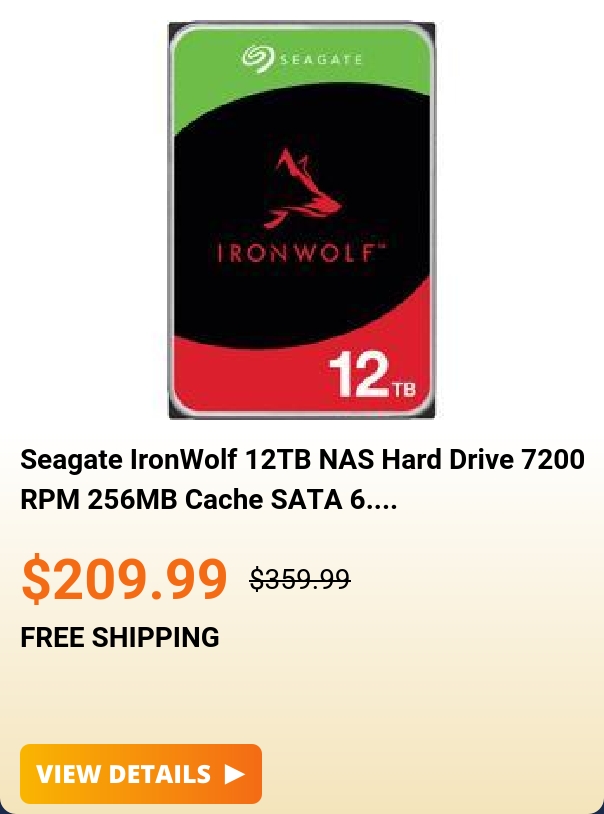Click the Seagate IronWolf hard drive image
Viewport: 604px width, 814px height.
[x=302, y=220]
